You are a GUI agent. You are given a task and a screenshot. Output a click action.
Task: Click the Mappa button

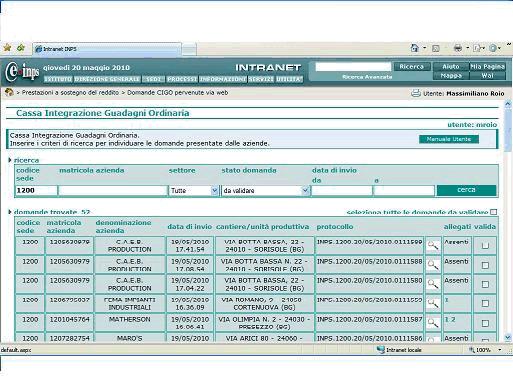pos(451,76)
